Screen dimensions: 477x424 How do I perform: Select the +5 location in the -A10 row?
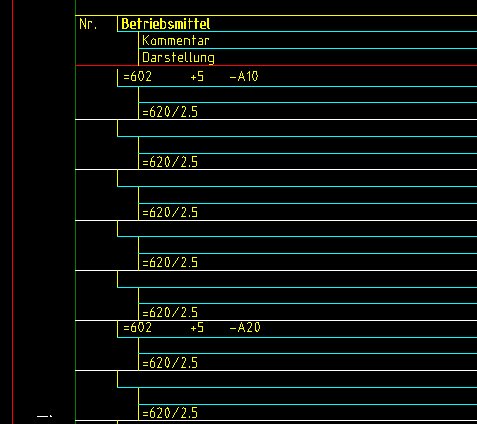point(197,77)
